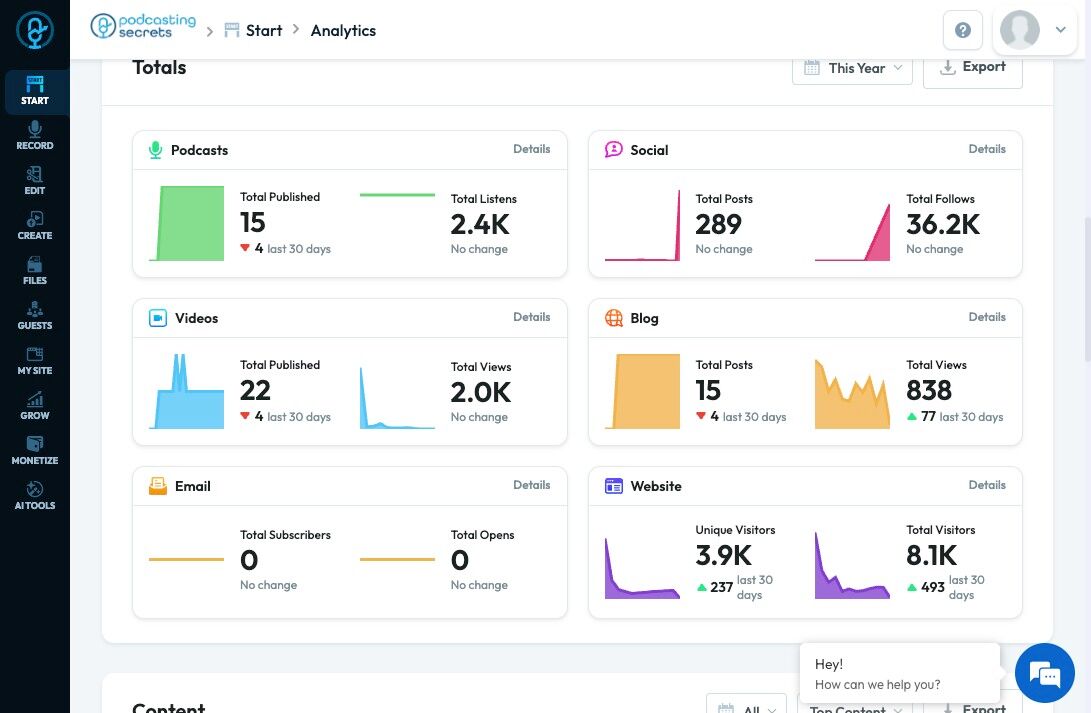Screen dimensions: 1091x713
Task: Open Guests section in sidebar
Action: coord(35,317)
